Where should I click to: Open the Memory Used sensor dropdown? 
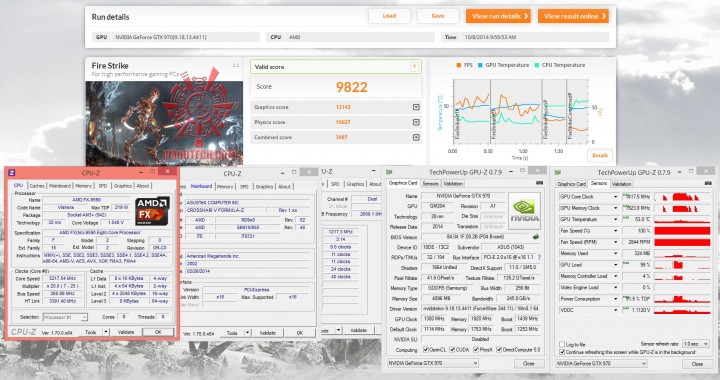[616, 253]
